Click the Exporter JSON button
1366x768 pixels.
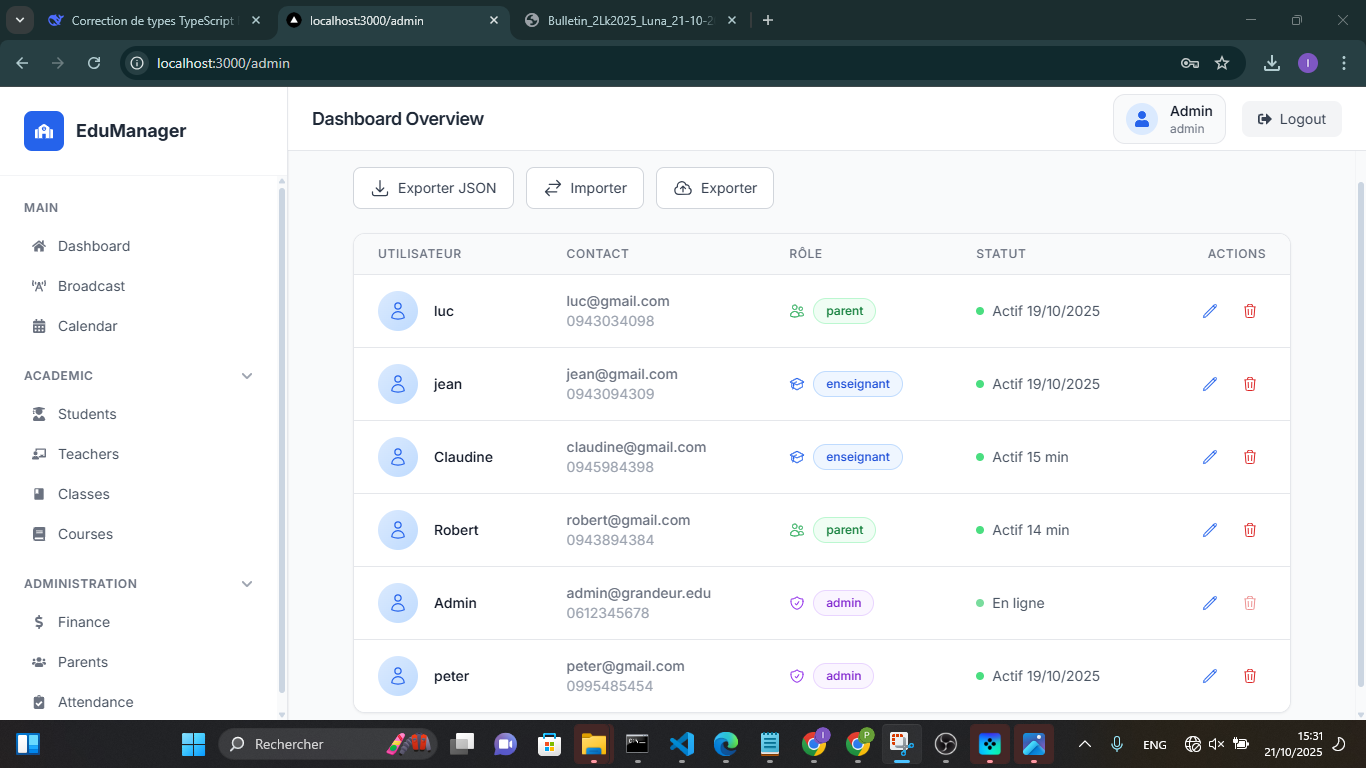tap(433, 188)
